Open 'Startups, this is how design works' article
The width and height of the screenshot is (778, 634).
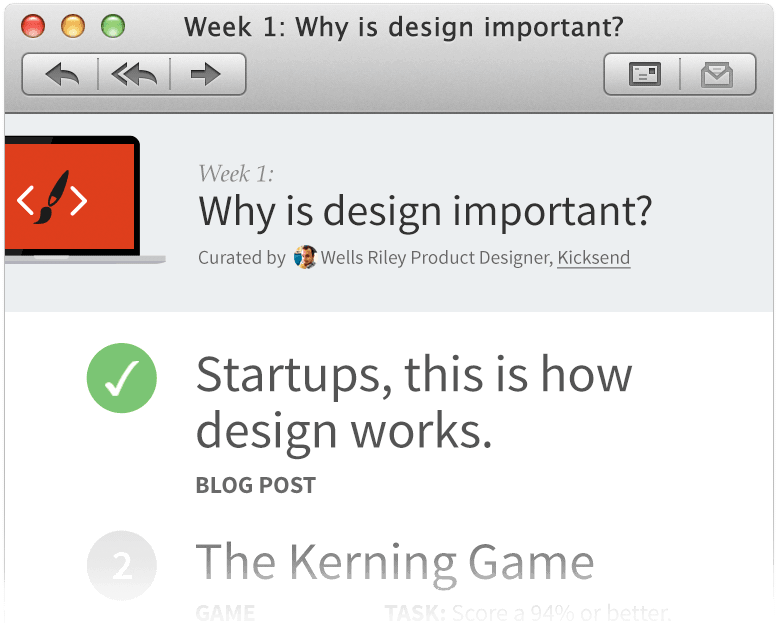click(x=413, y=402)
